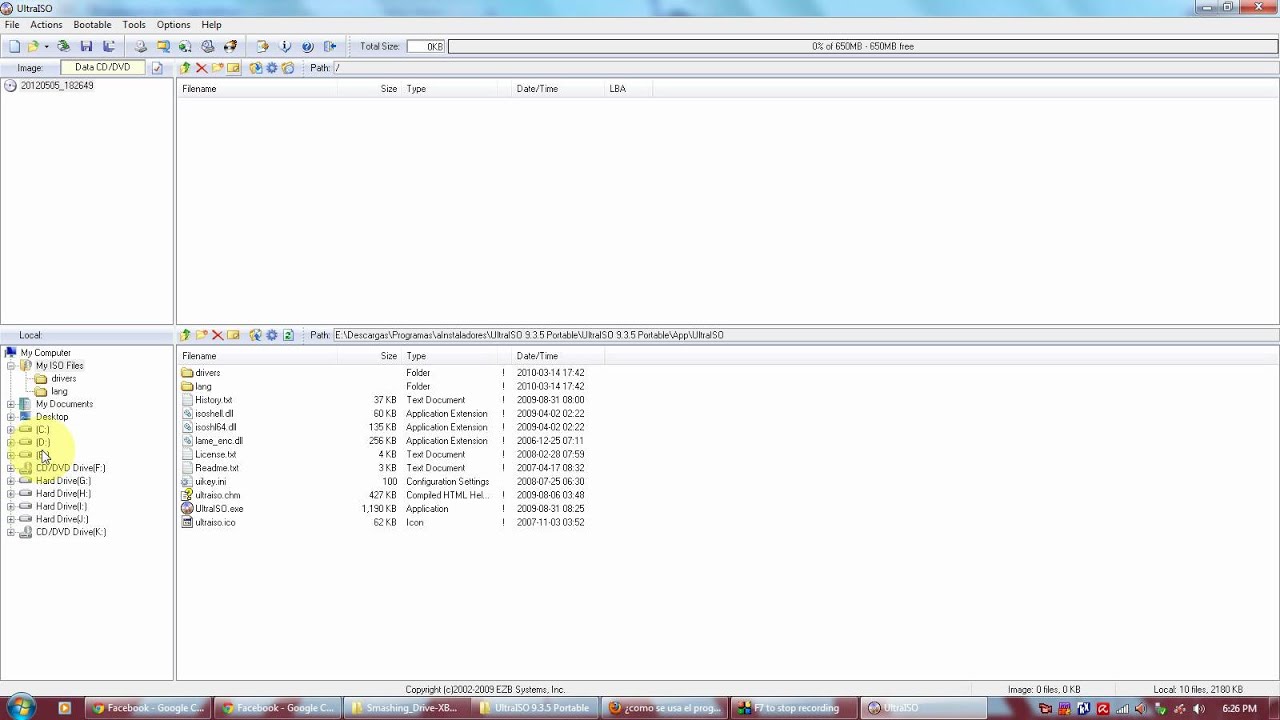Select the drivers folder in local tree
The image size is (1280, 720).
63,379
